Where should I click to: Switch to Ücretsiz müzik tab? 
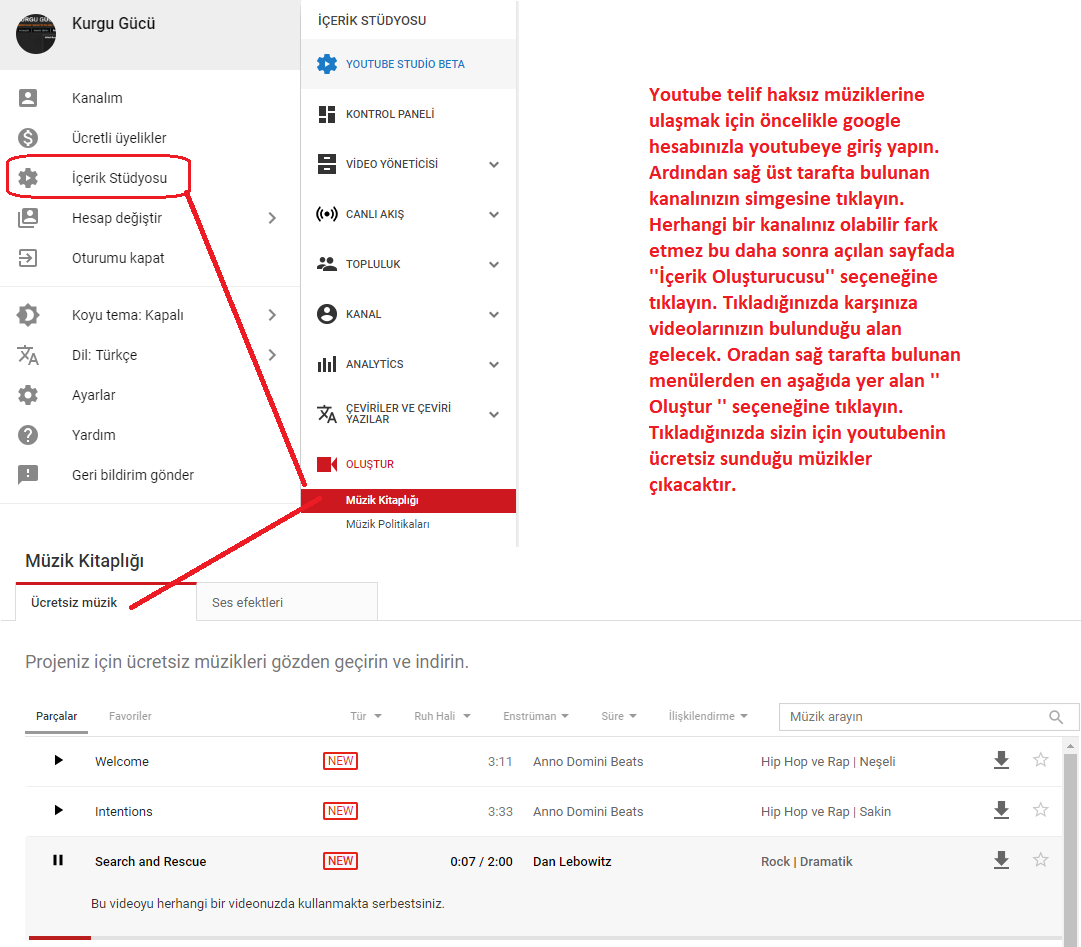(105, 602)
